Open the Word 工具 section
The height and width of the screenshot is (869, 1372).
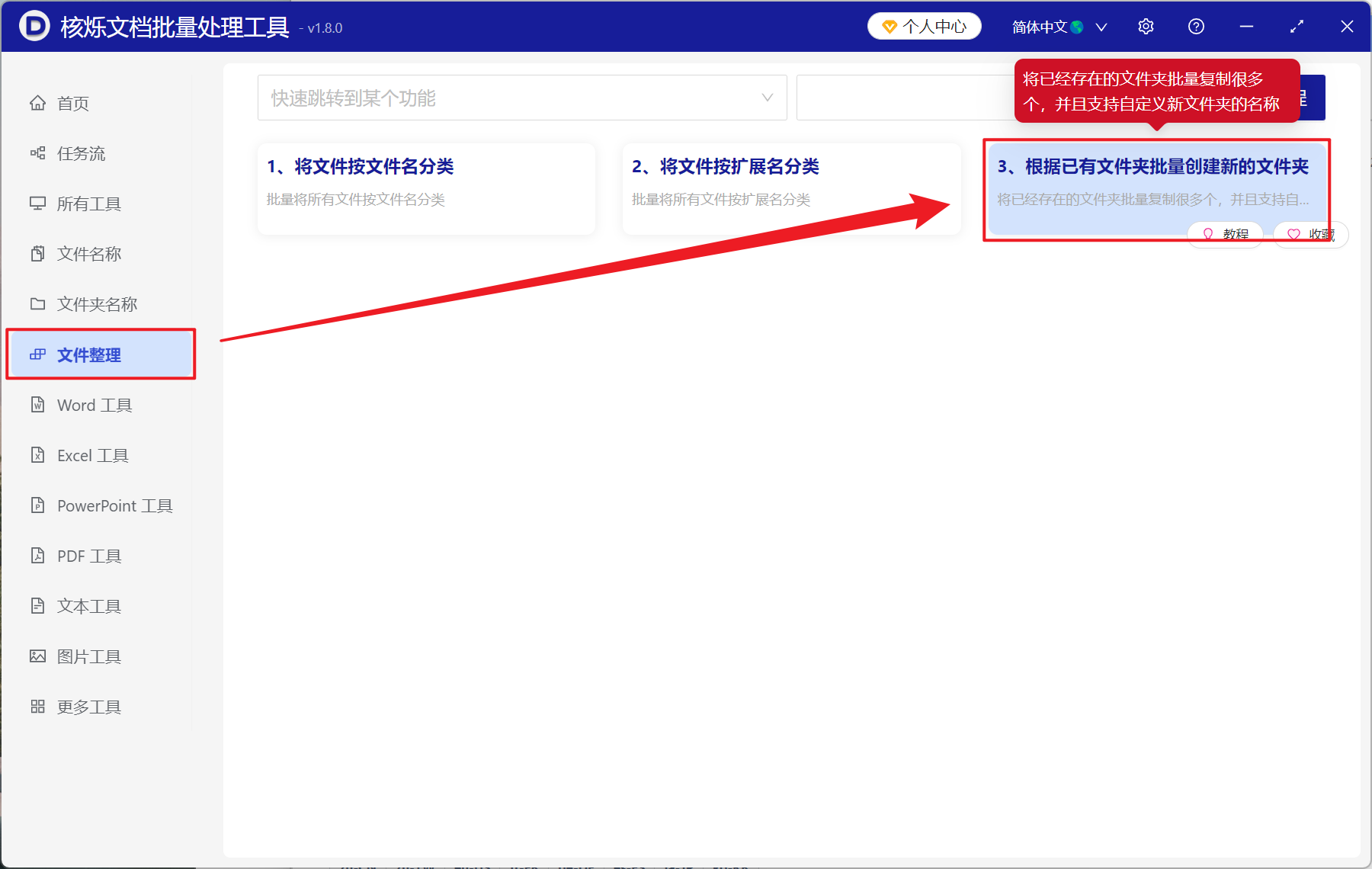coord(94,405)
